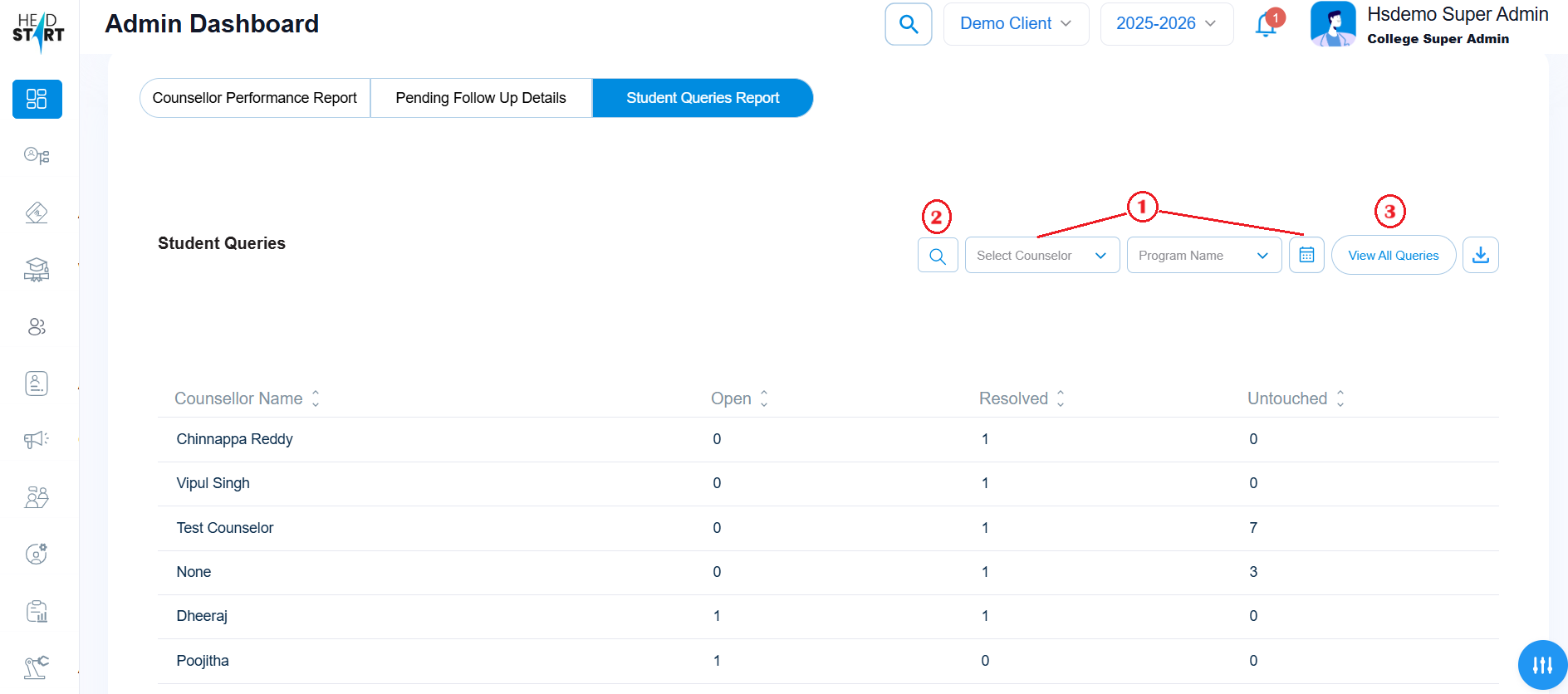Click the Student Queries search icon
The image size is (1568, 694).
tap(938, 256)
